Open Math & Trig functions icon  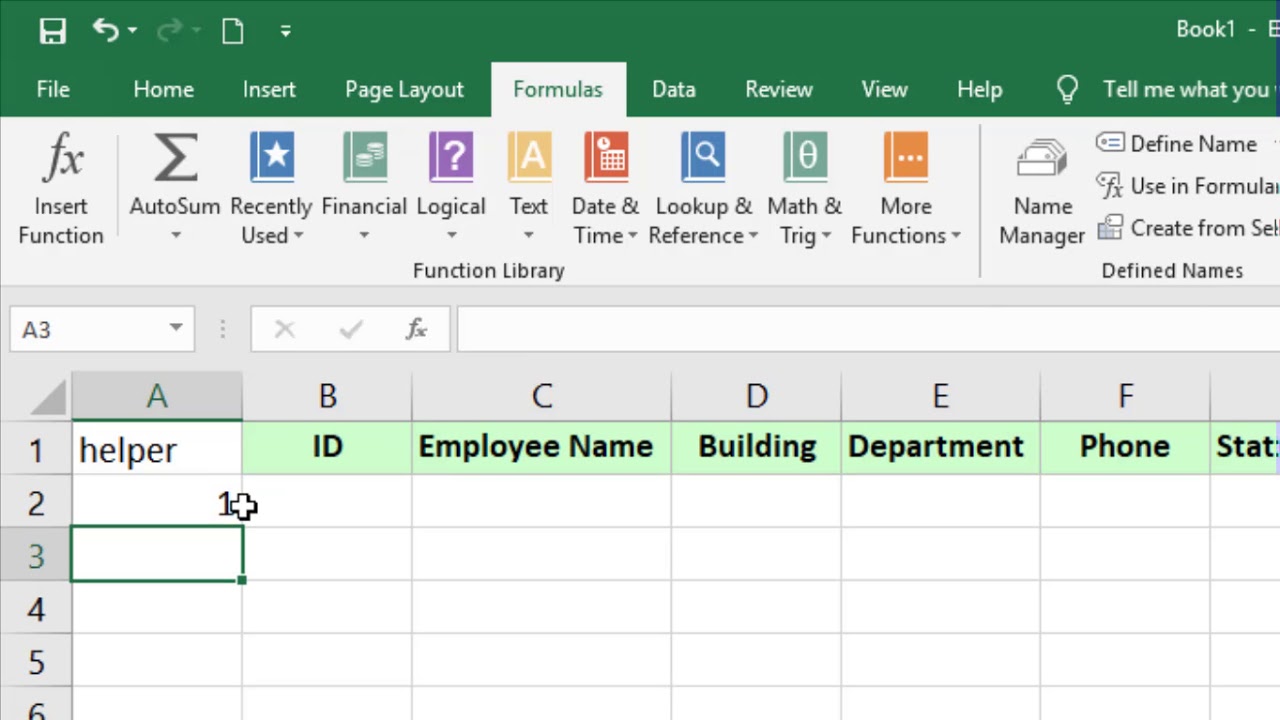[x=804, y=158]
